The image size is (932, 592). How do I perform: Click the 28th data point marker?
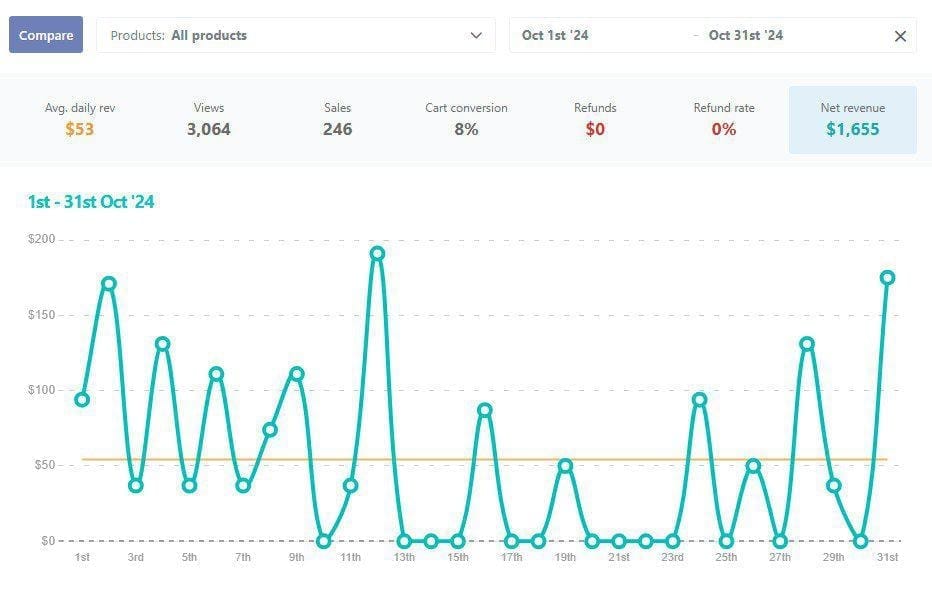tap(807, 344)
